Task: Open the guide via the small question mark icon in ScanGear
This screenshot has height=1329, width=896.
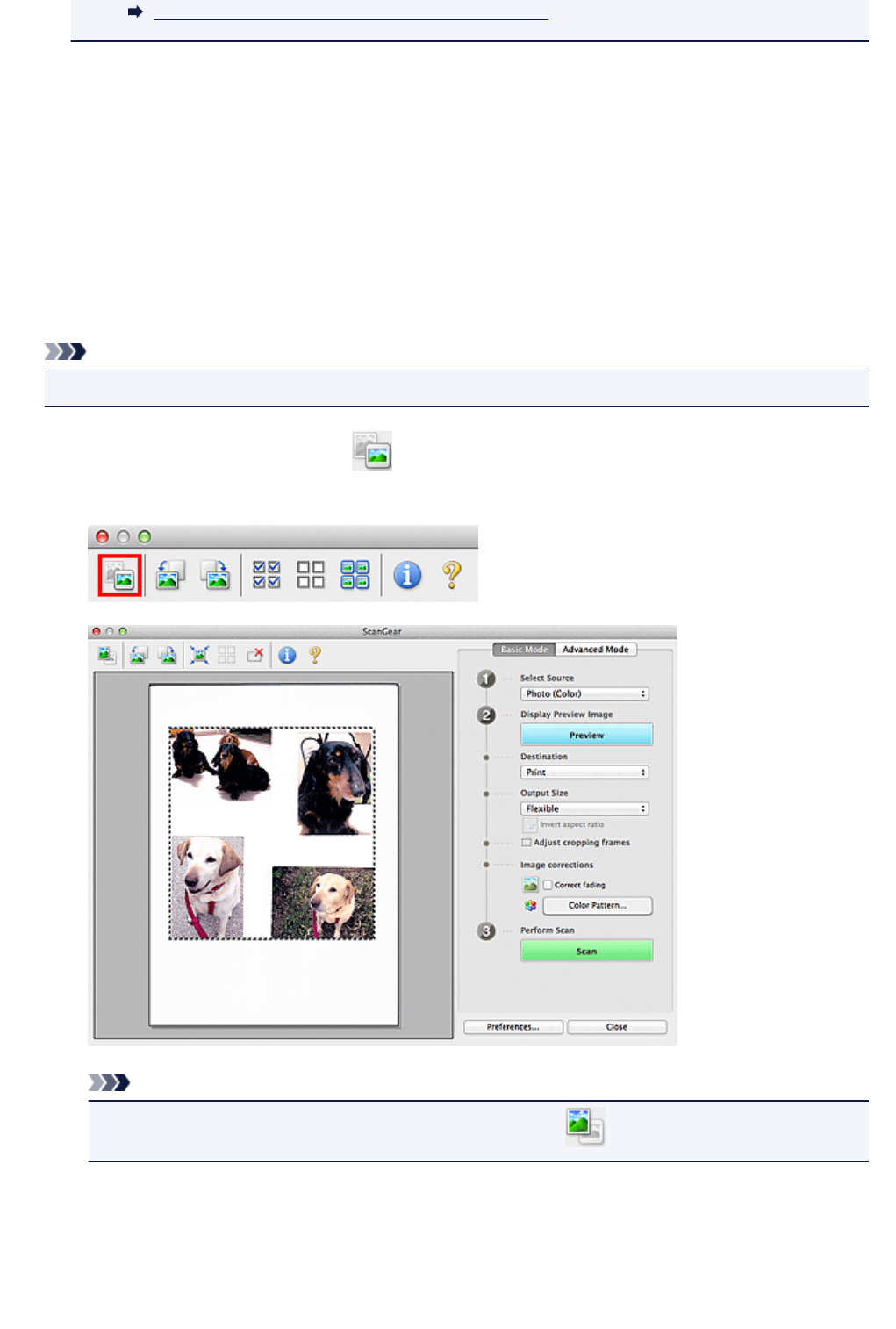Action: [315, 655]
